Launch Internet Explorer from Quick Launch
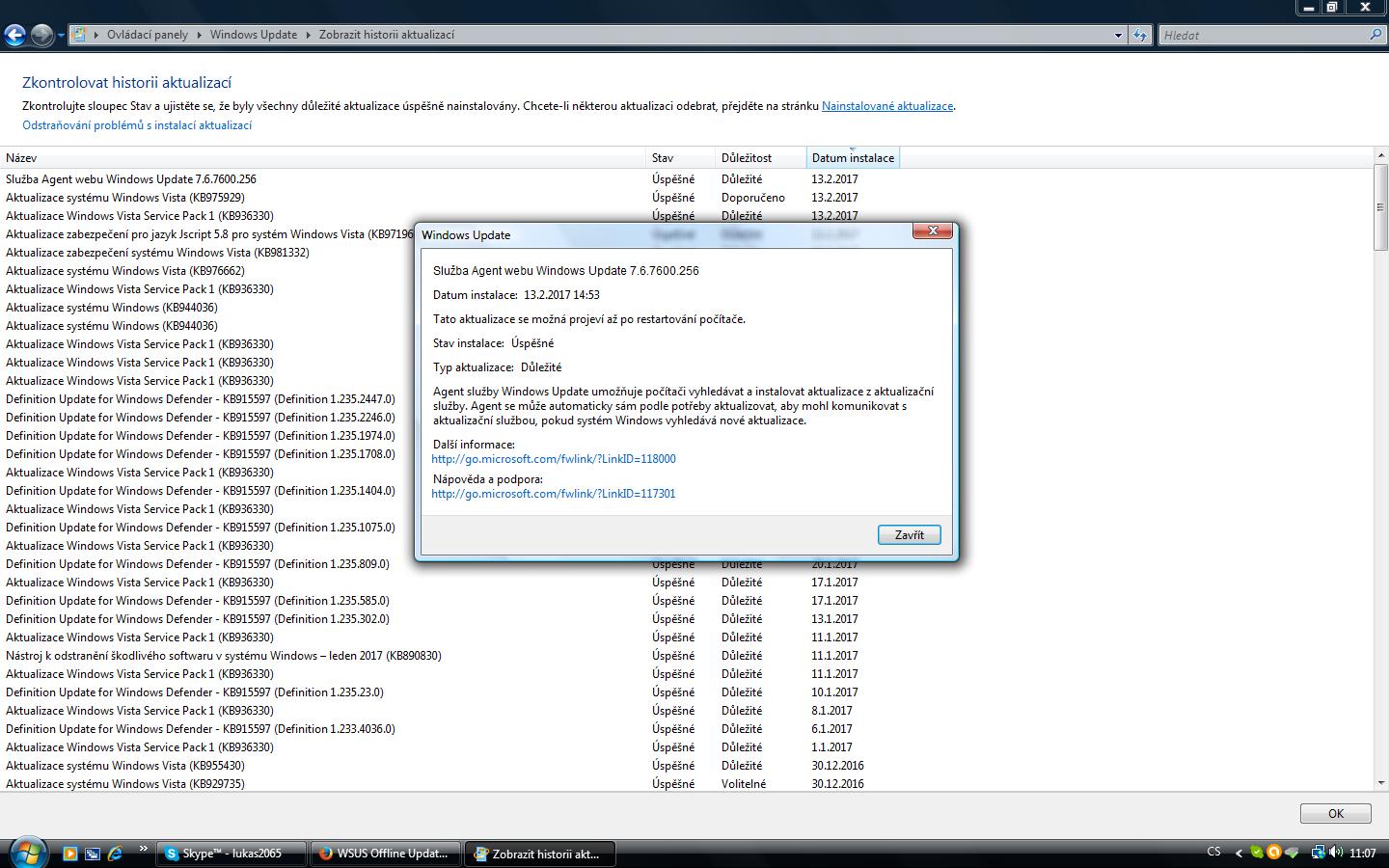1389x868 pixels. pyautogui.click(x=116, y=854)
